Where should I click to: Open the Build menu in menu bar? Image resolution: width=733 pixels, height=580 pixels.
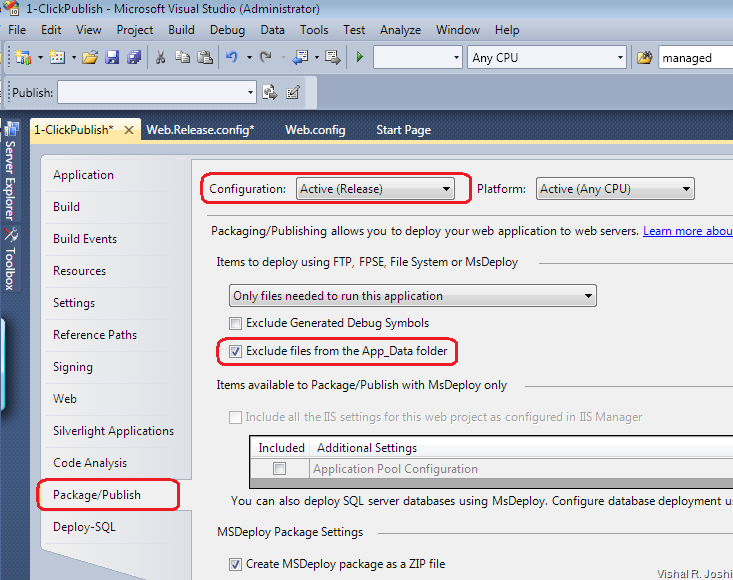coord(183,30)
